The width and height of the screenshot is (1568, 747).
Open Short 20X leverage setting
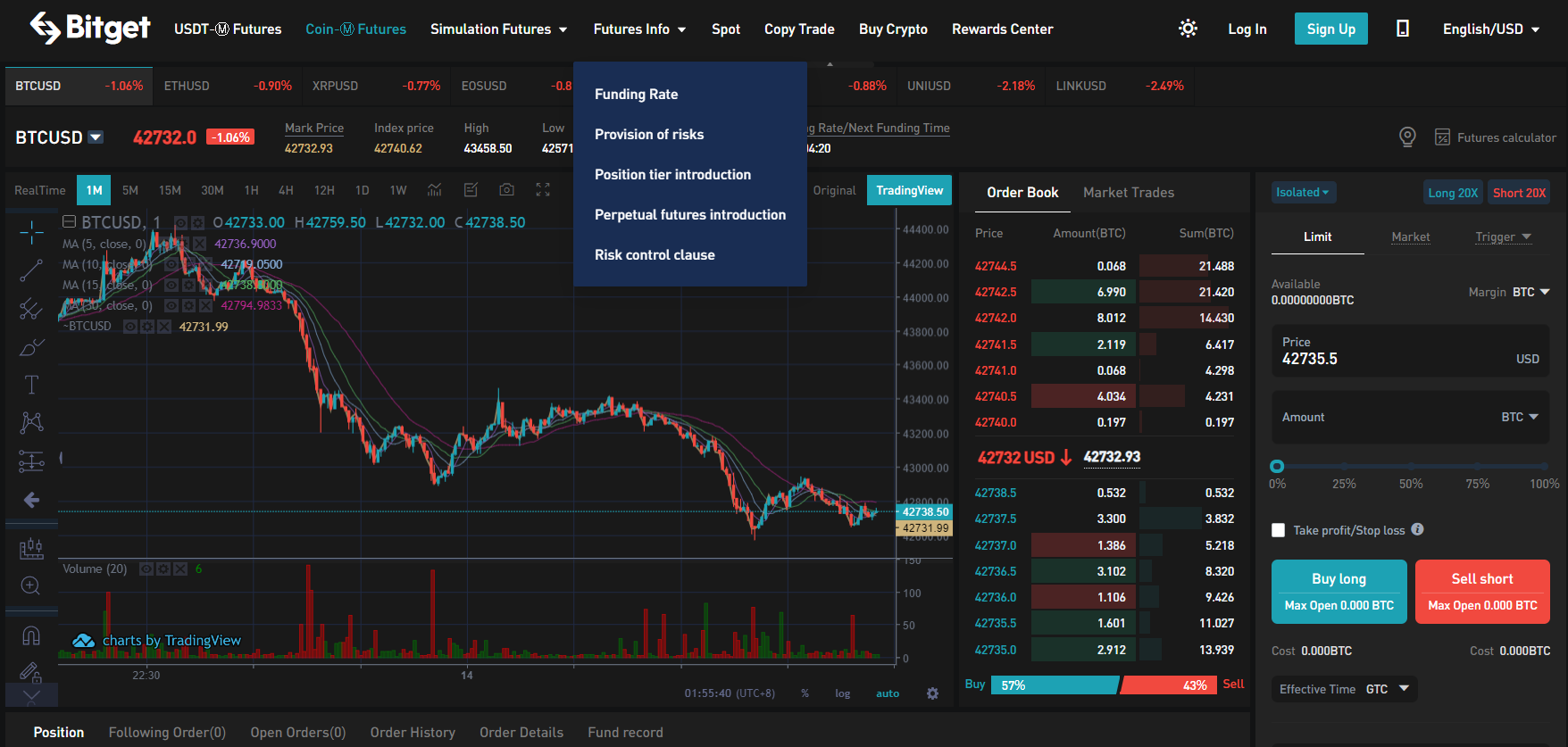(x=1520, y=192)
